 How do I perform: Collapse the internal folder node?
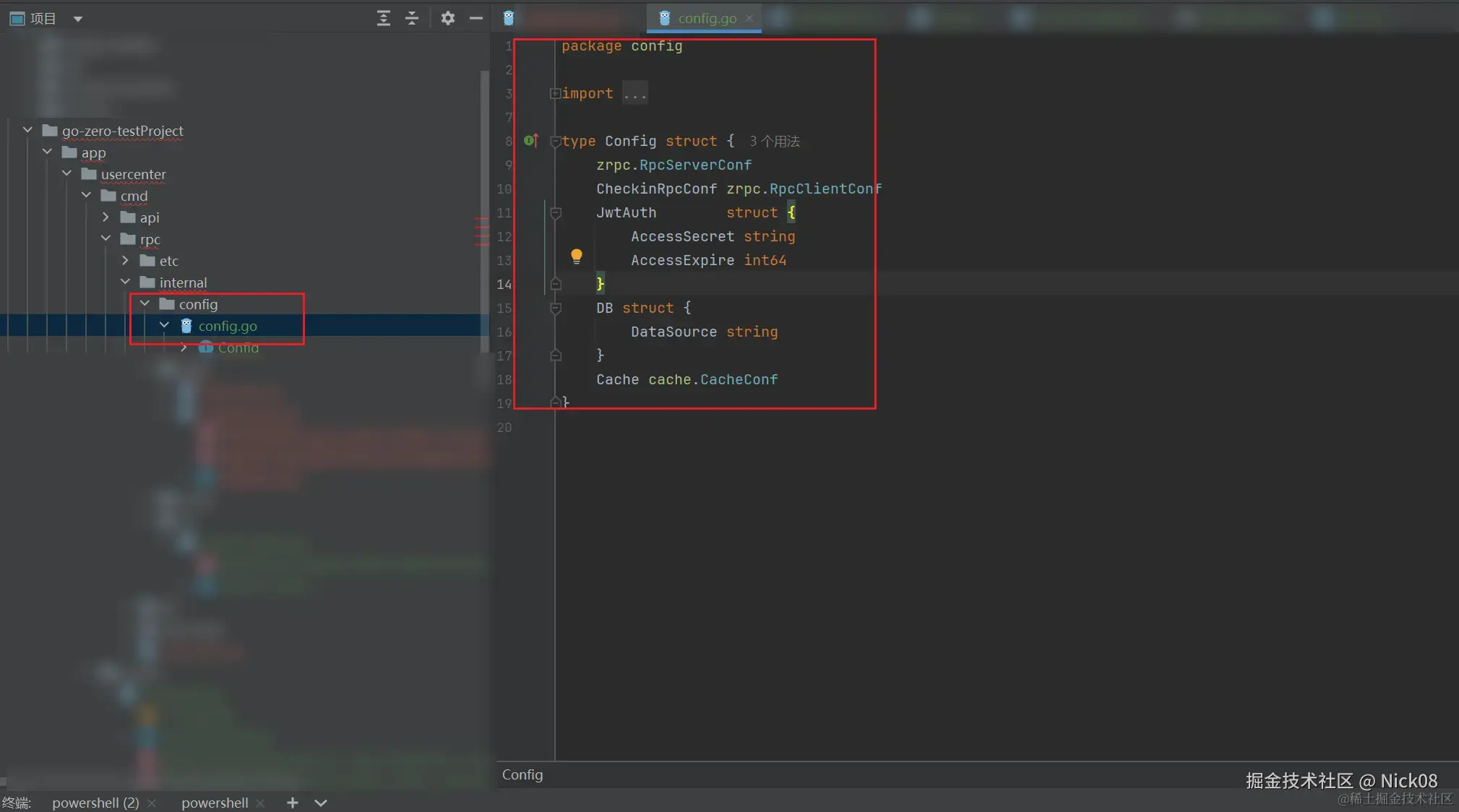125,282
